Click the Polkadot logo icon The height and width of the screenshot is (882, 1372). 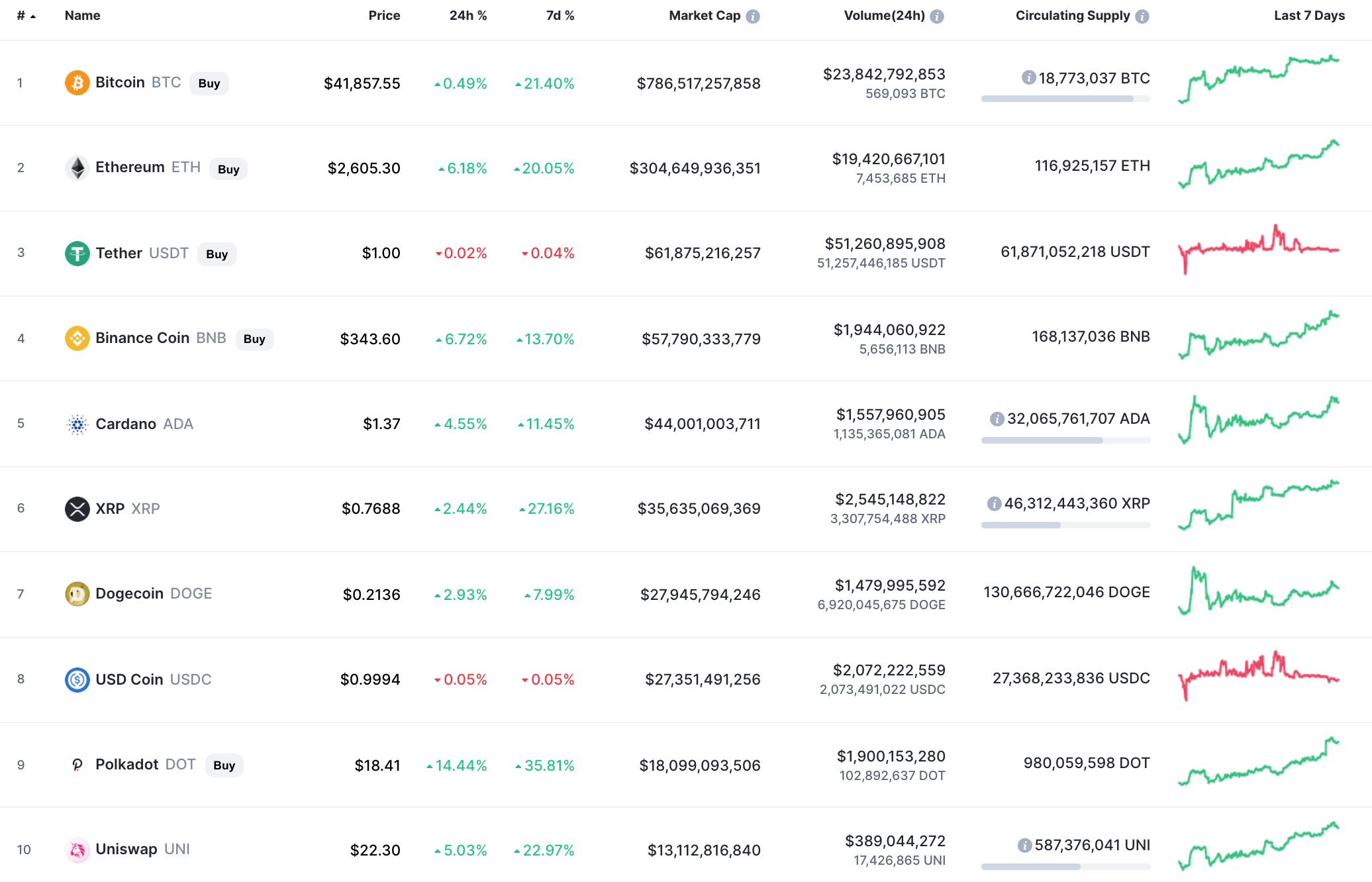[x=77, y=765]
